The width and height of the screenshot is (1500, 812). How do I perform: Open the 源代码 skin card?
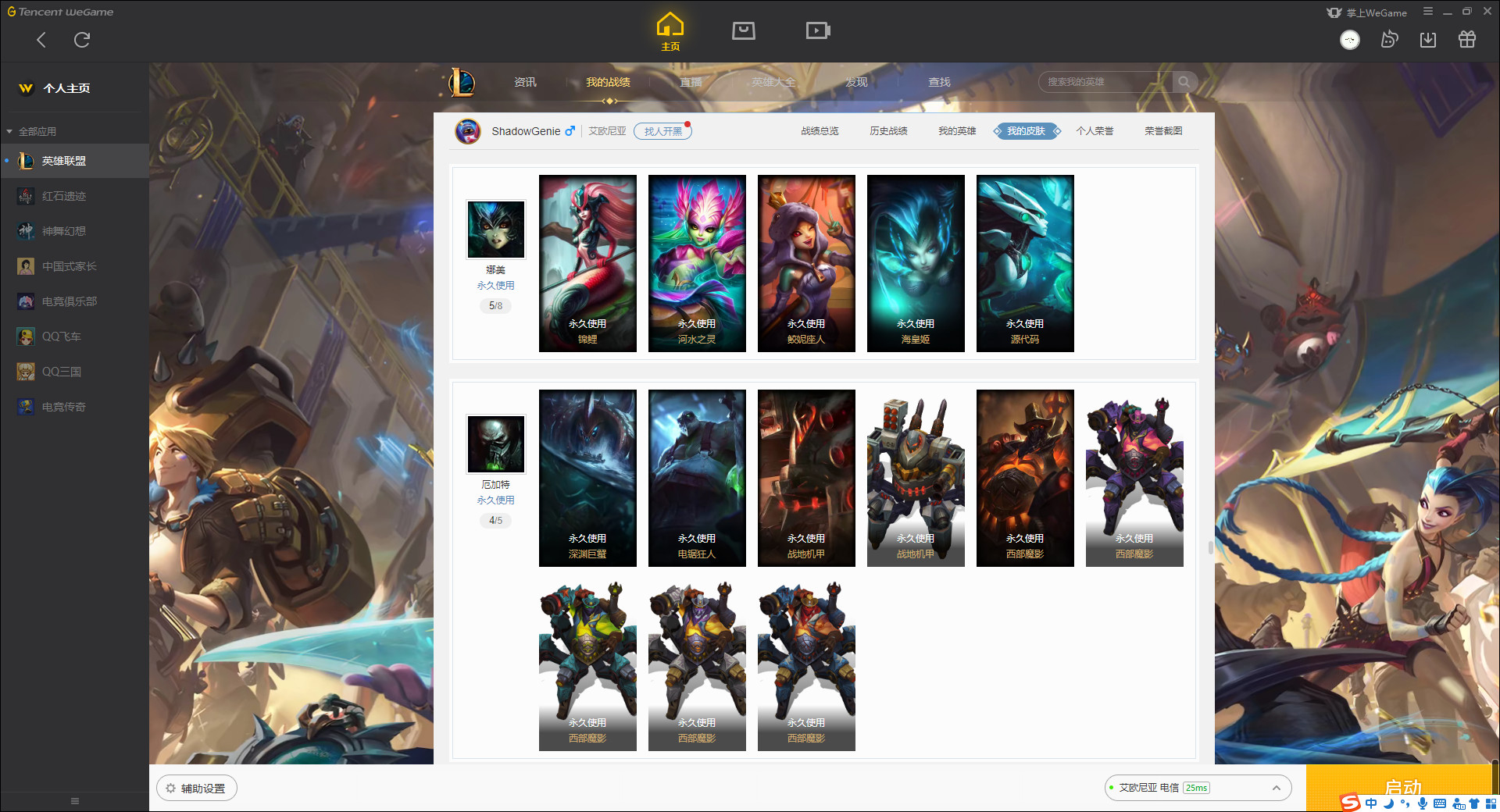pos(1025,263)
